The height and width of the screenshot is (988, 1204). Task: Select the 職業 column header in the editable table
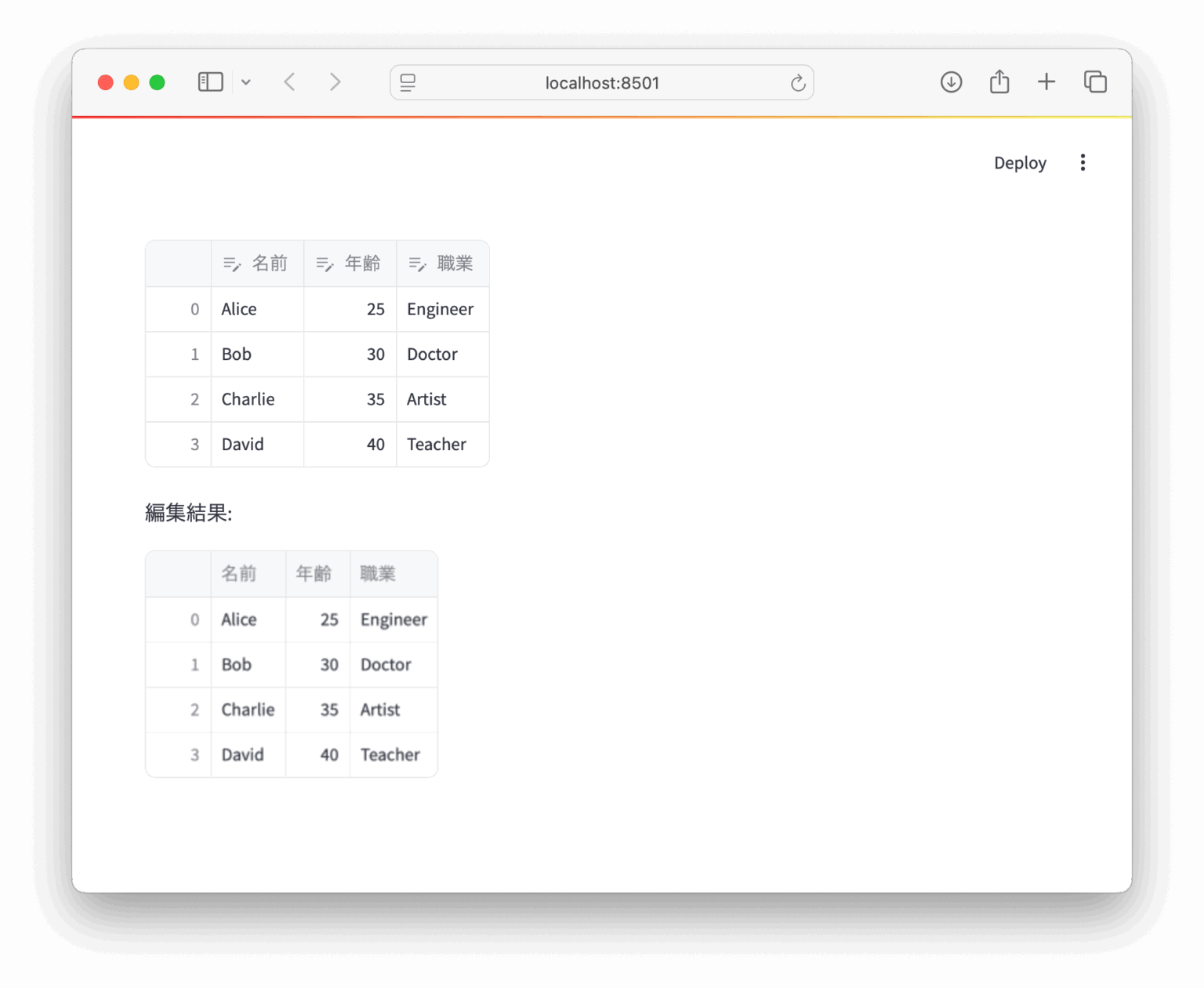click(455, 263)
